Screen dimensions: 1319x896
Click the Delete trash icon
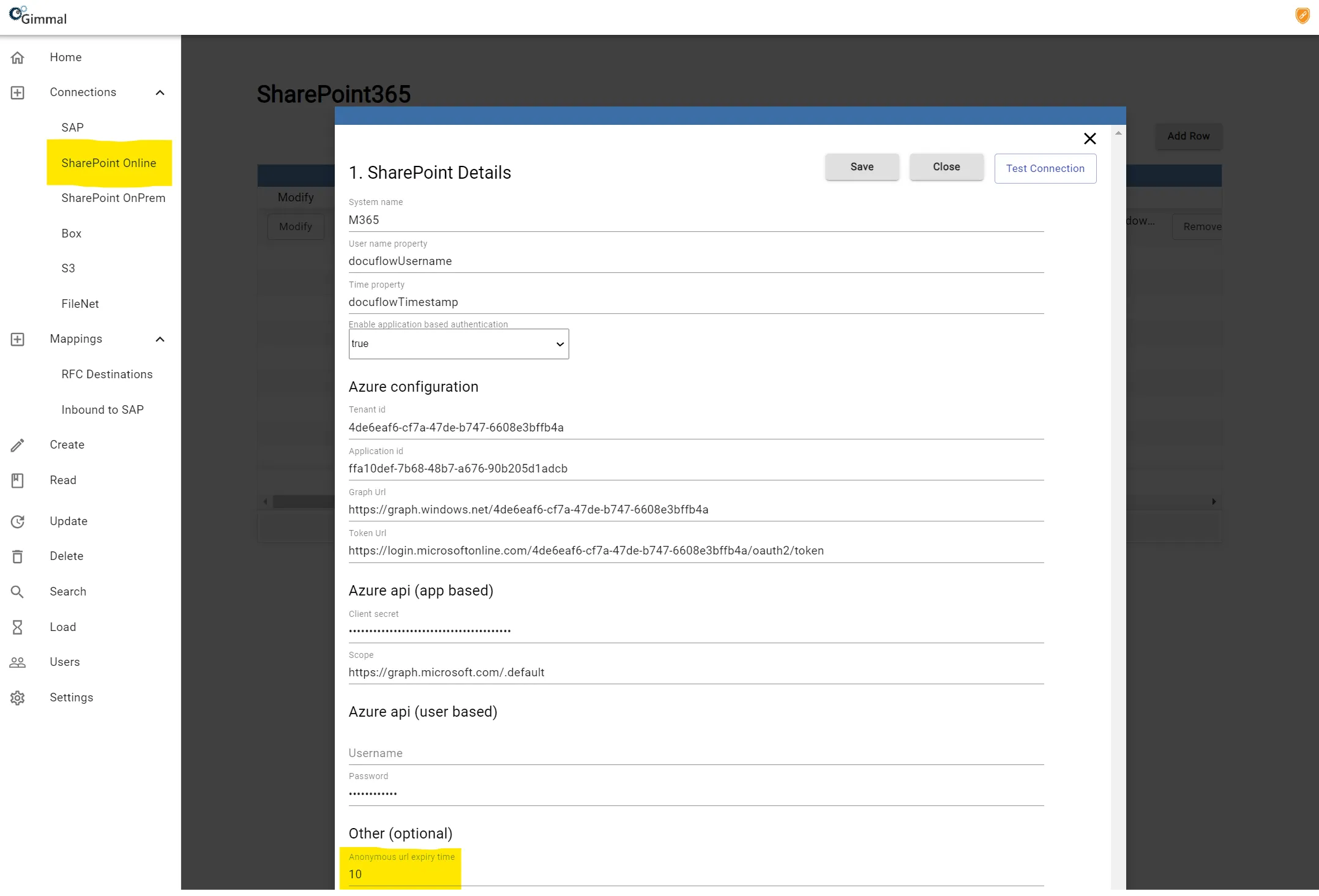click(x=17, y=556)
